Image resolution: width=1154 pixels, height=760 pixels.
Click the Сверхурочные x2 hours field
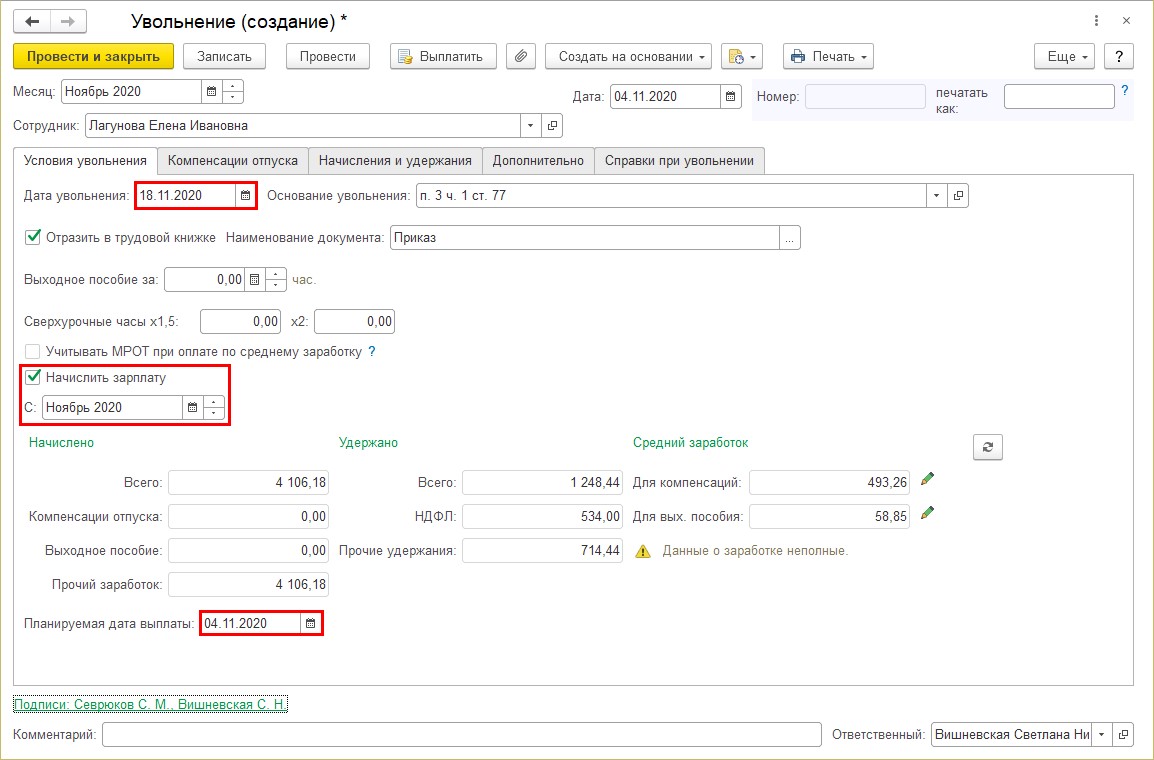355,322
